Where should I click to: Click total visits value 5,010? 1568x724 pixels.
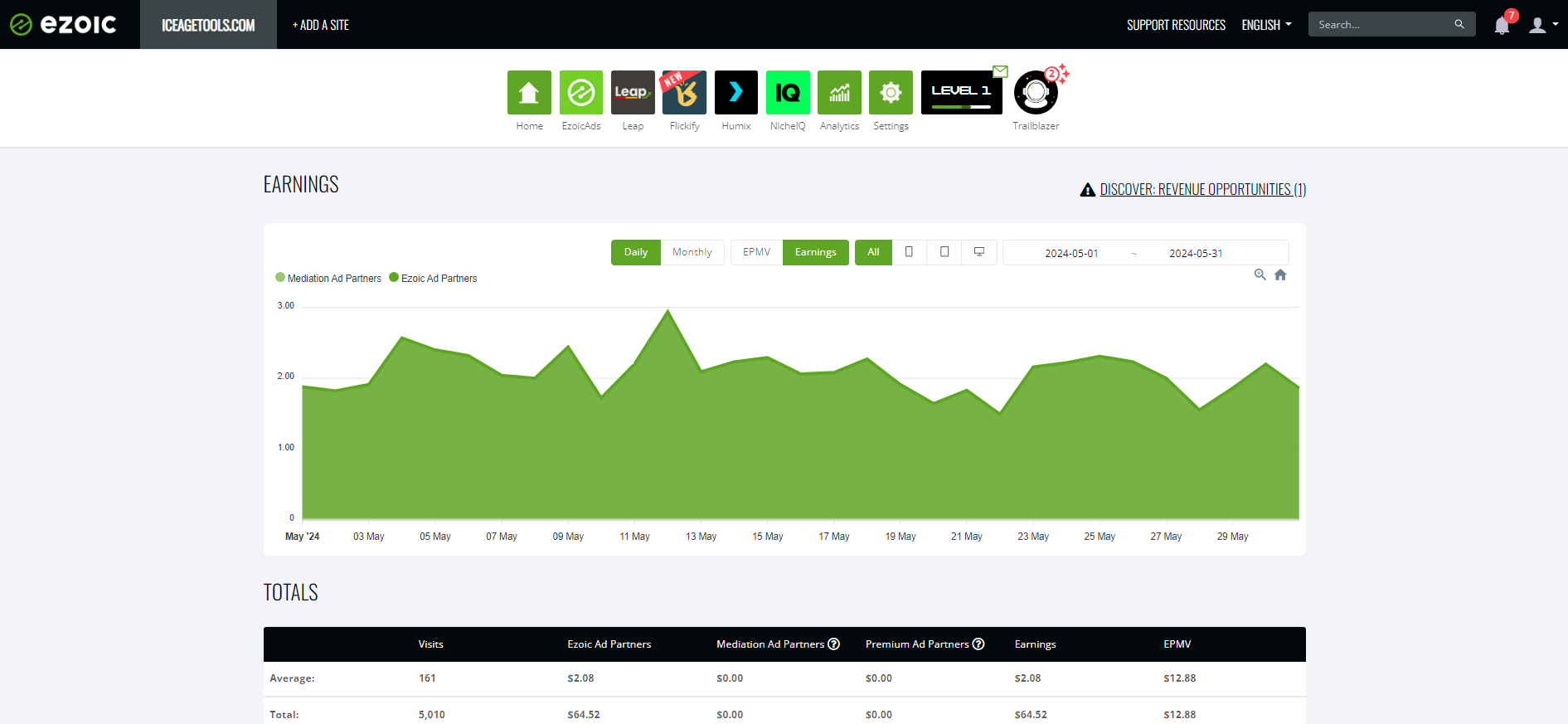tap(432, 715)
